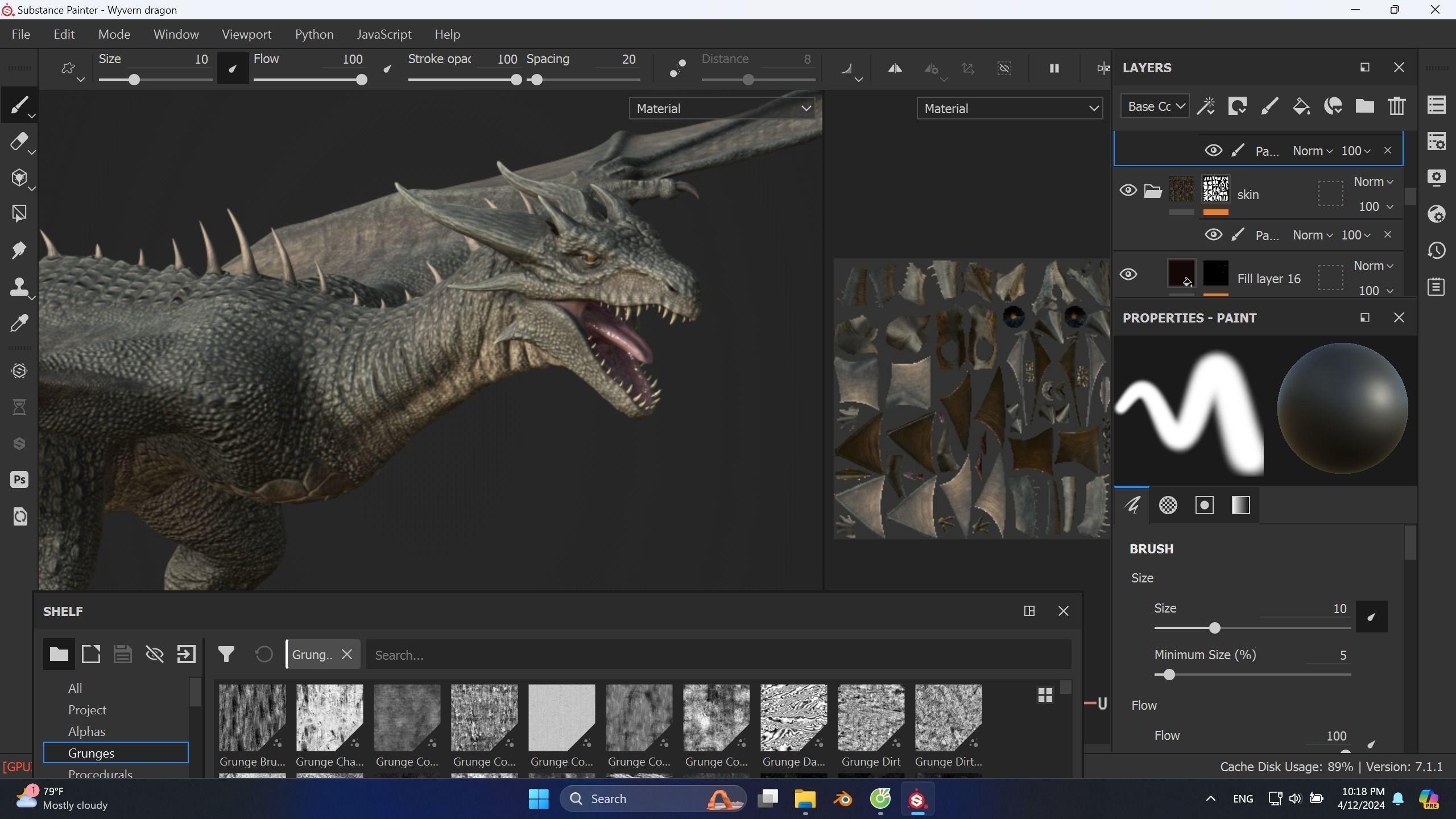Undock the Shelf panel
The image size is (1456, 819).
[1029, 611]
